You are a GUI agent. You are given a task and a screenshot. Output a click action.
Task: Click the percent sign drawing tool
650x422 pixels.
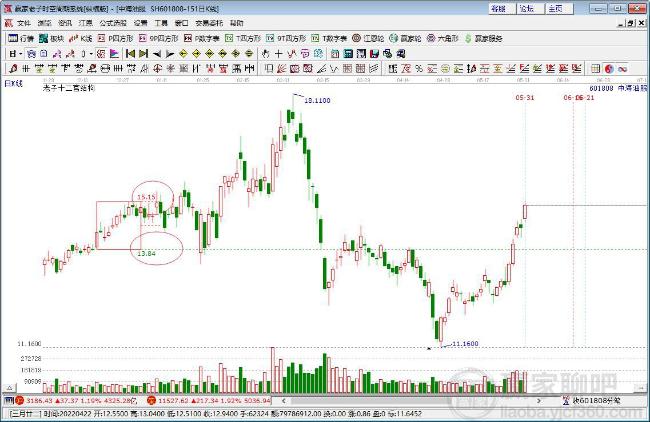pyautogui.click(x=419, y=68)
